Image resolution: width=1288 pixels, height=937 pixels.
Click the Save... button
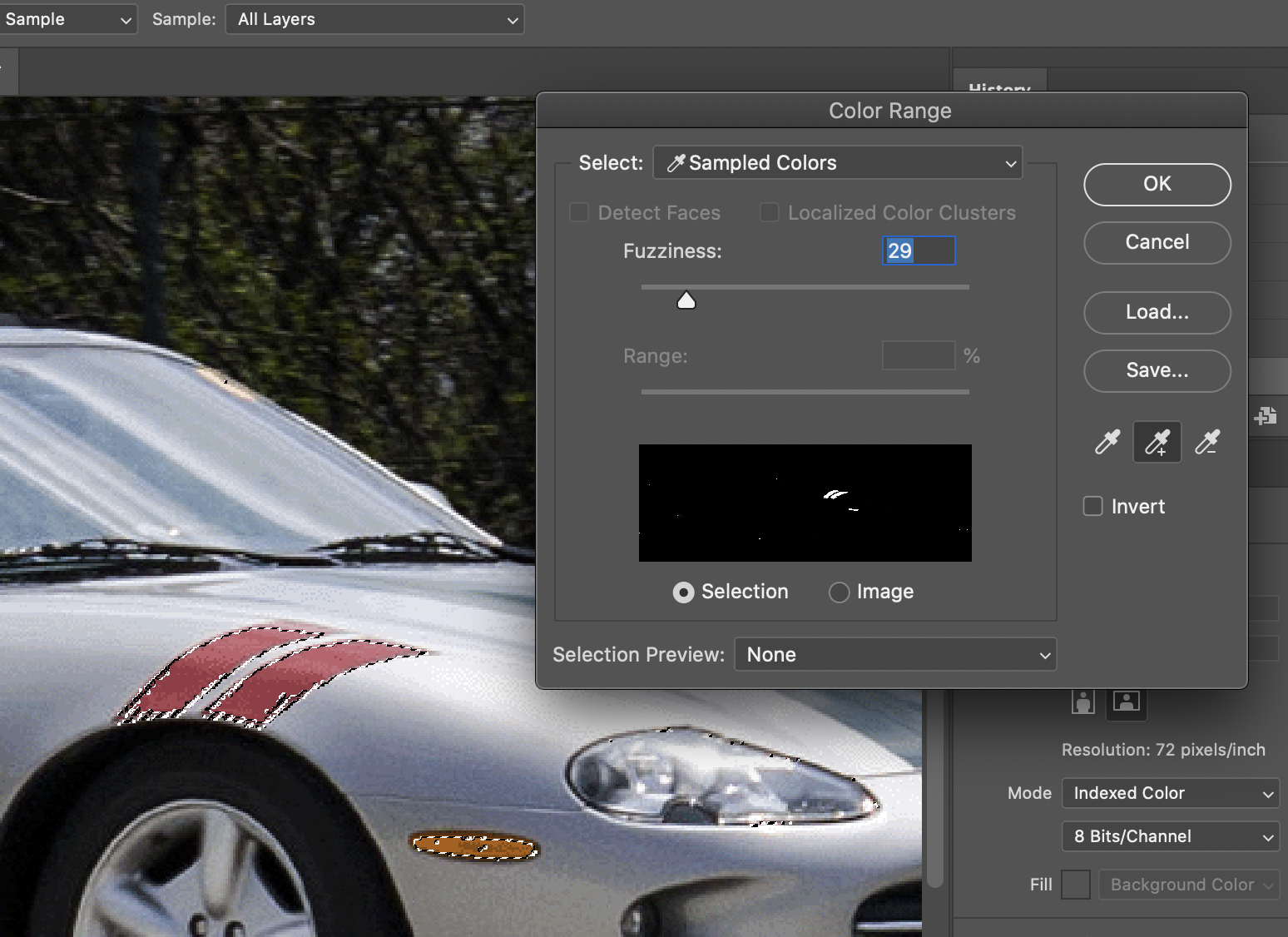click(x=1157, y=370)
